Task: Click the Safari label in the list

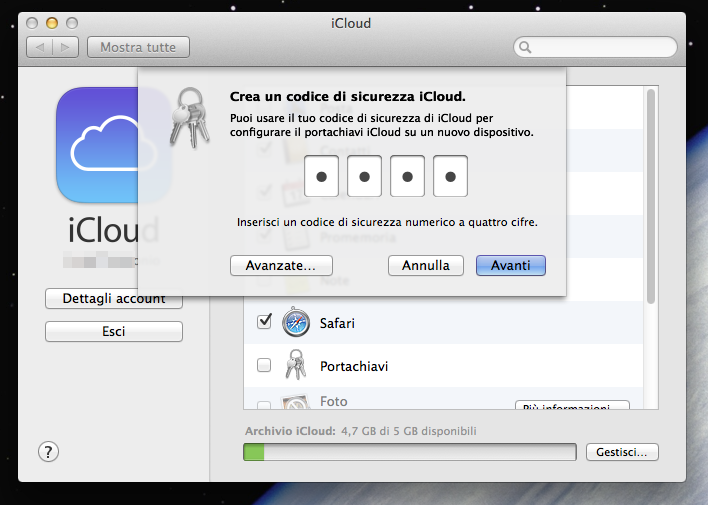Action: 337,323
